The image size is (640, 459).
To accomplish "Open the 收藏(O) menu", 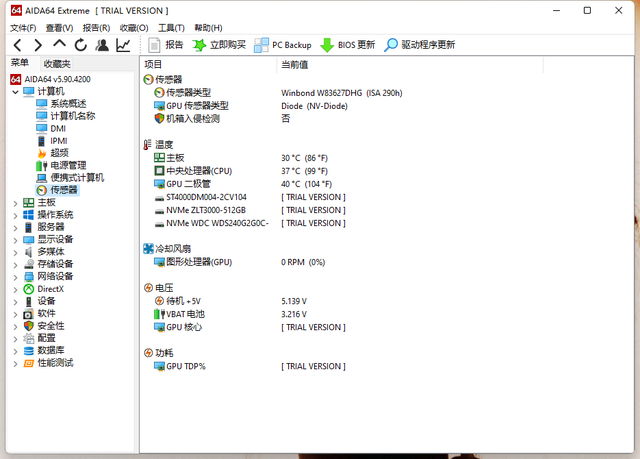I will pos(134,28).
